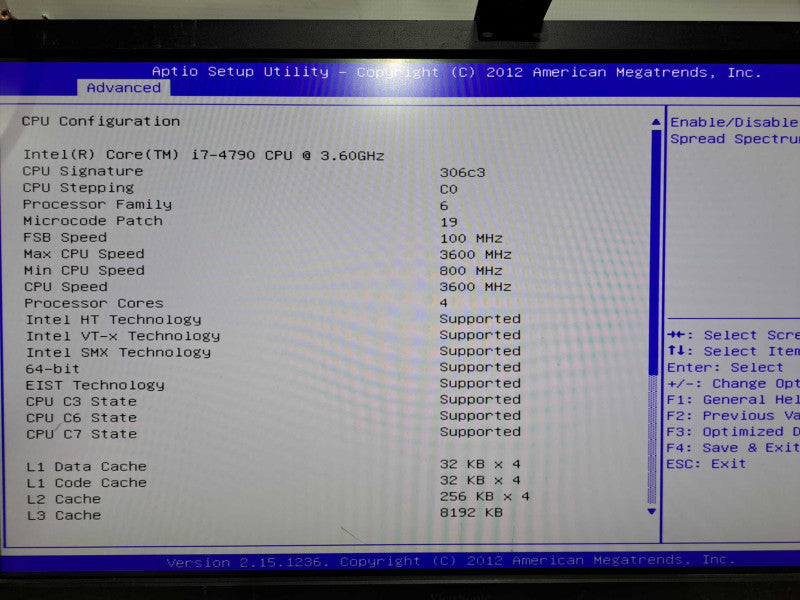Screen dimensions: 800x600
Task: Click the up-down arrows Select Item hint
Action: pyautogui.click(x=733, y=351)
